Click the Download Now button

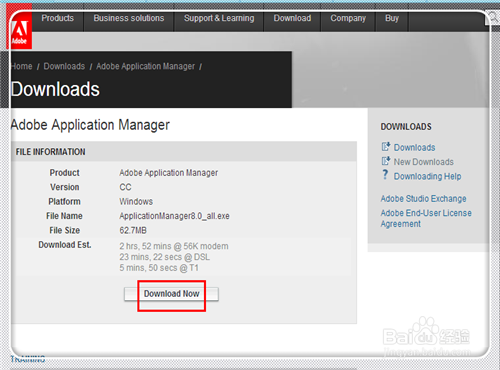(171, 294)
